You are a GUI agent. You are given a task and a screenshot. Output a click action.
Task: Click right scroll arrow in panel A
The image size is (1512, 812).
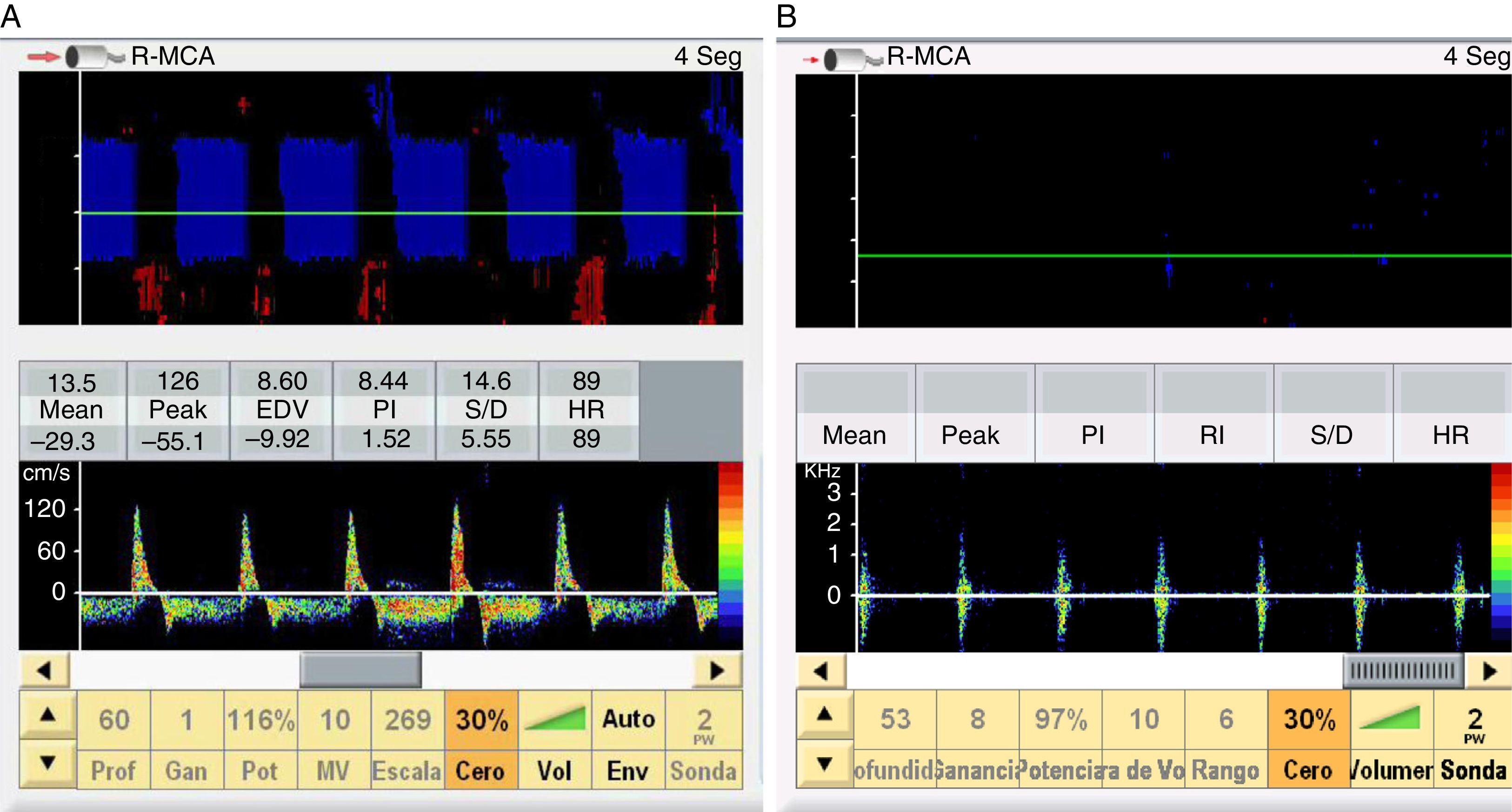[717, 671]
